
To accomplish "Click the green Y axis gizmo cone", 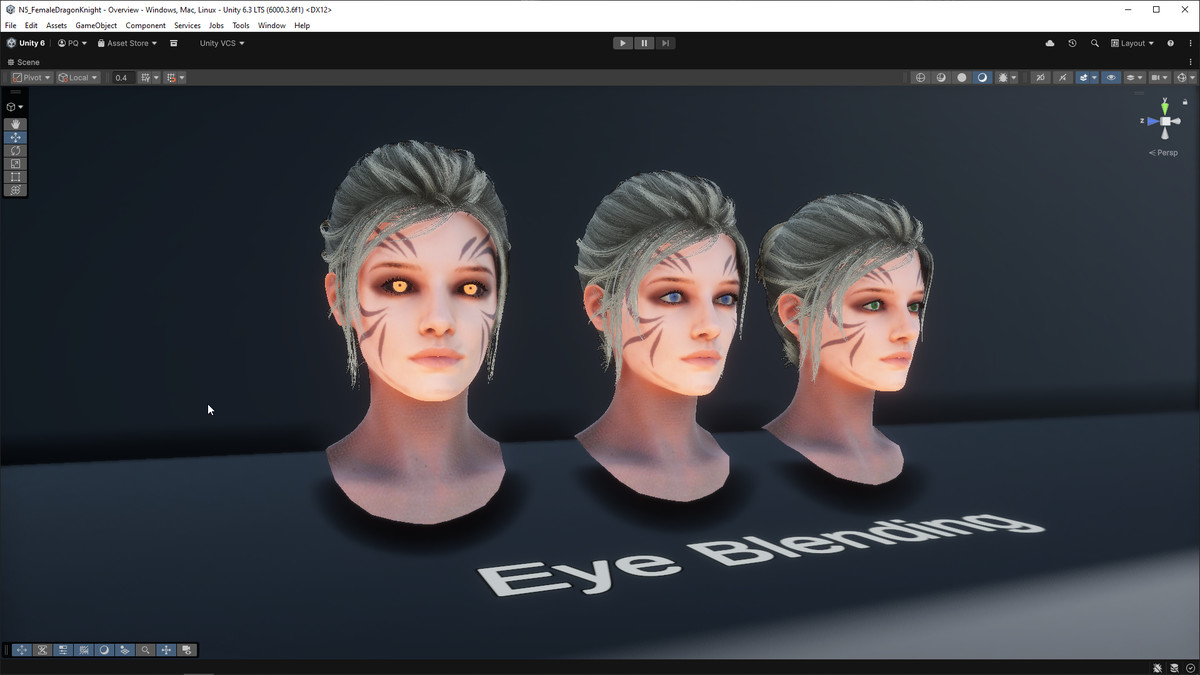I will pyautogui.click(x=1164, y=106).
